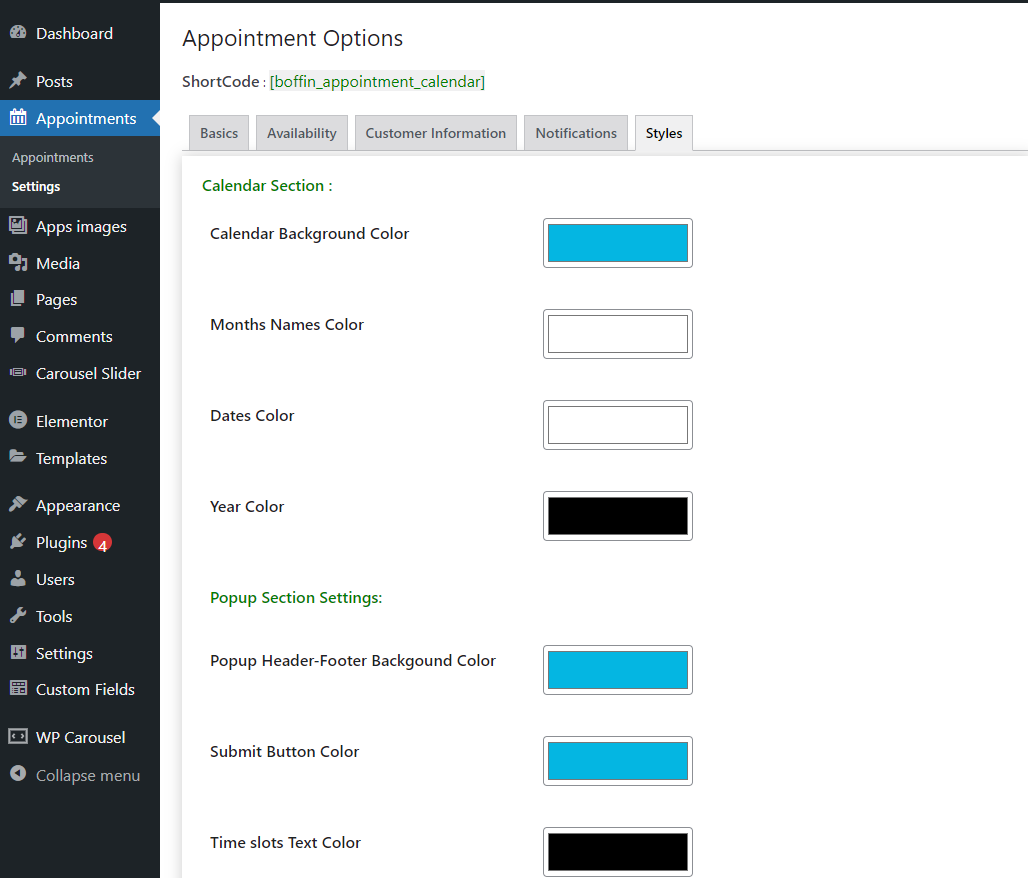Pick Months Names Color swatch

point(618,334)
